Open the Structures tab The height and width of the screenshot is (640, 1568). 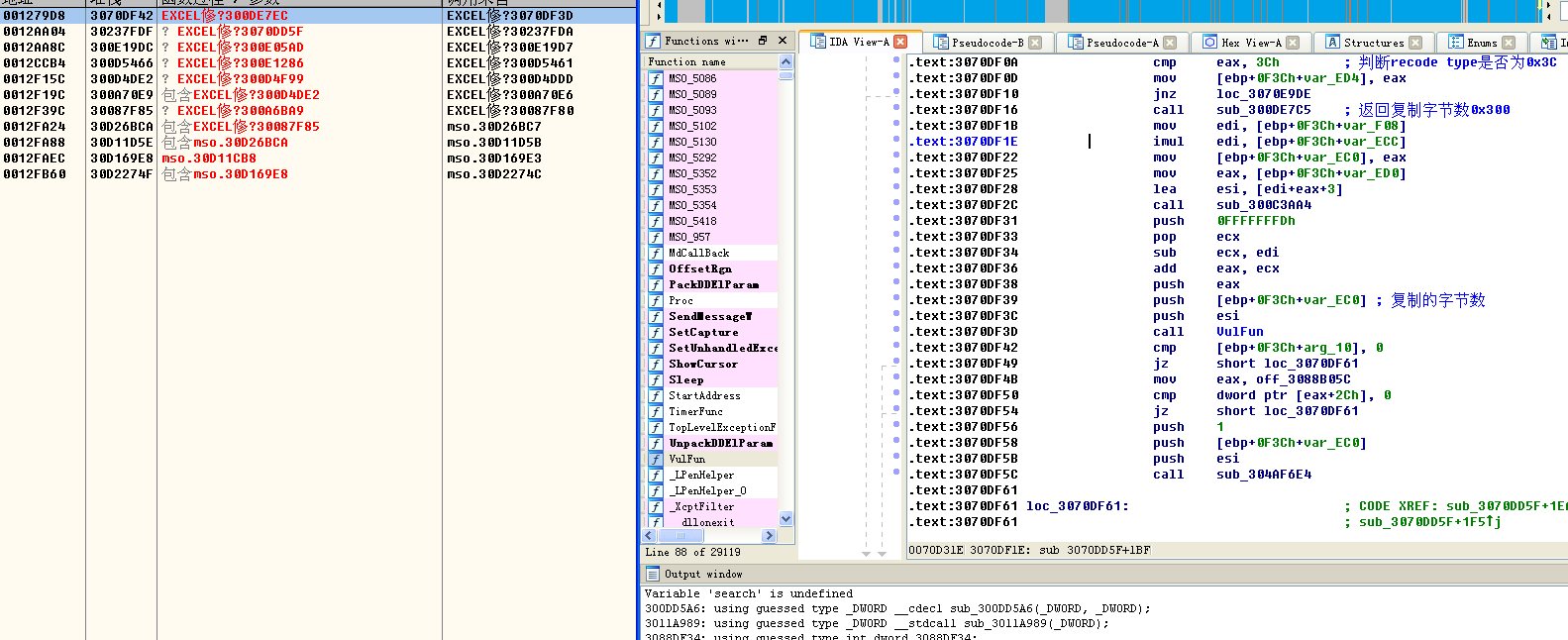1375,43
